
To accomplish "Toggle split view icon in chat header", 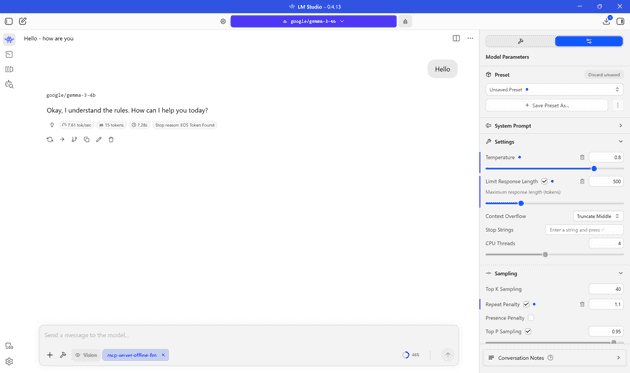I will tap(456, 38).
